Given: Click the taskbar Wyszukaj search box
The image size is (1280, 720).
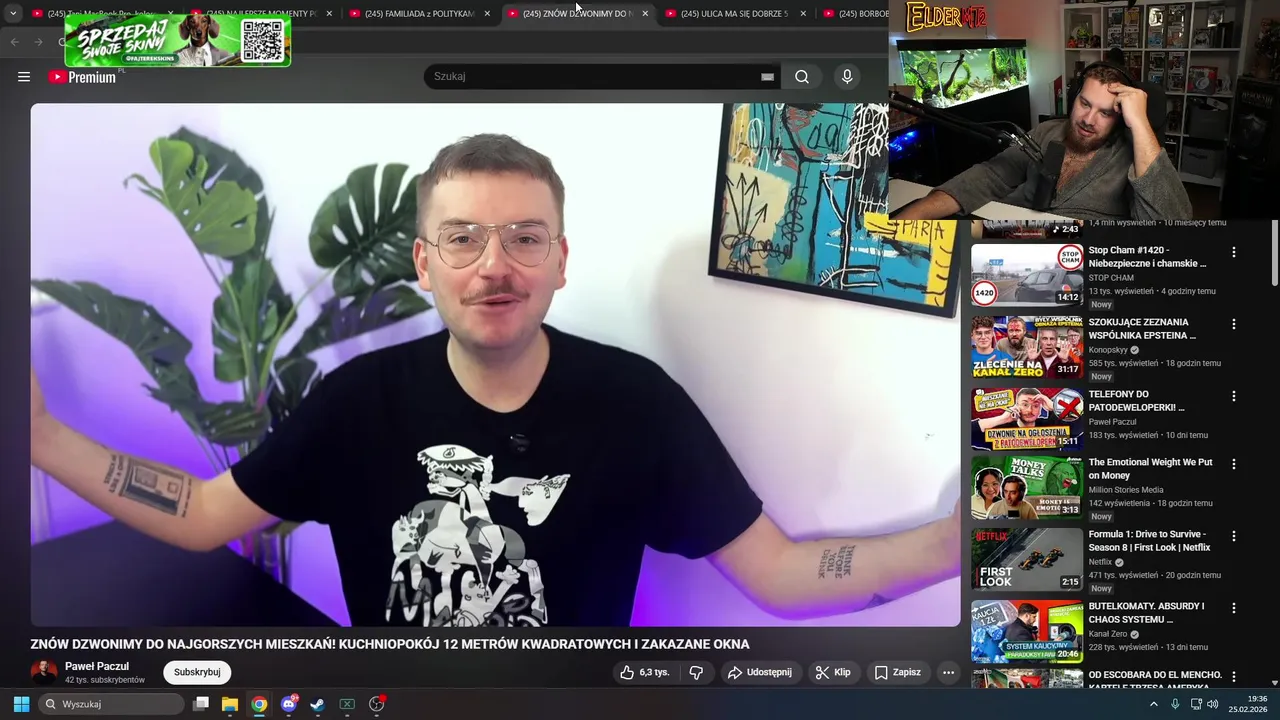Looking at the screenshot, I should click(x=112, y=704).
